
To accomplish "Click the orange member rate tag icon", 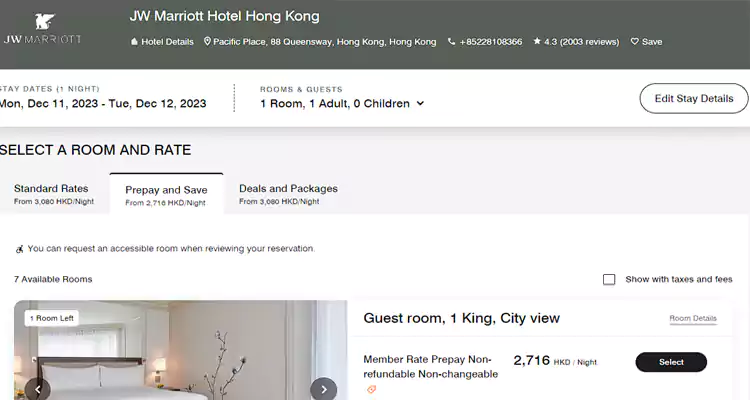I will (372, 389).
